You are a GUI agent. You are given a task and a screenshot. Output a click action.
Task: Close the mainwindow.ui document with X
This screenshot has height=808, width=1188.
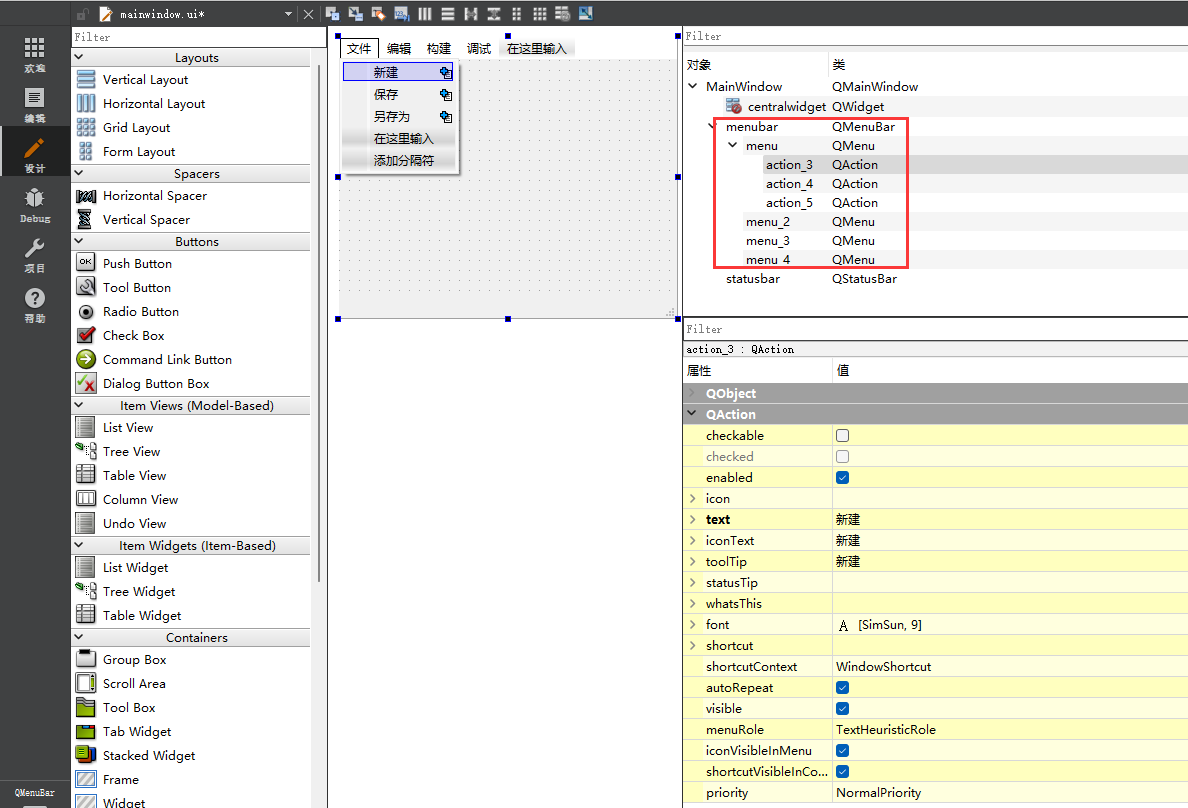tap(308, 14)
